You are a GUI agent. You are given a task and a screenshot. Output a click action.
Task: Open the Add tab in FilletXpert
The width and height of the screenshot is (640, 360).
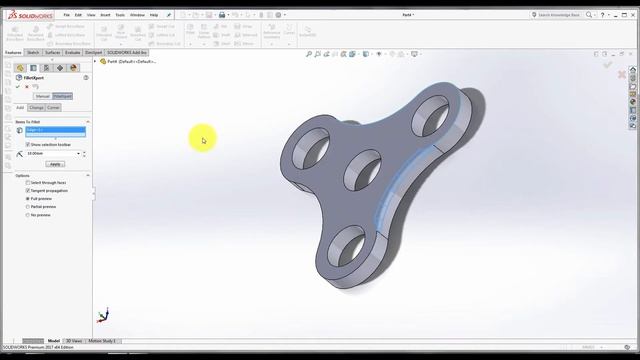coord(20,108)
